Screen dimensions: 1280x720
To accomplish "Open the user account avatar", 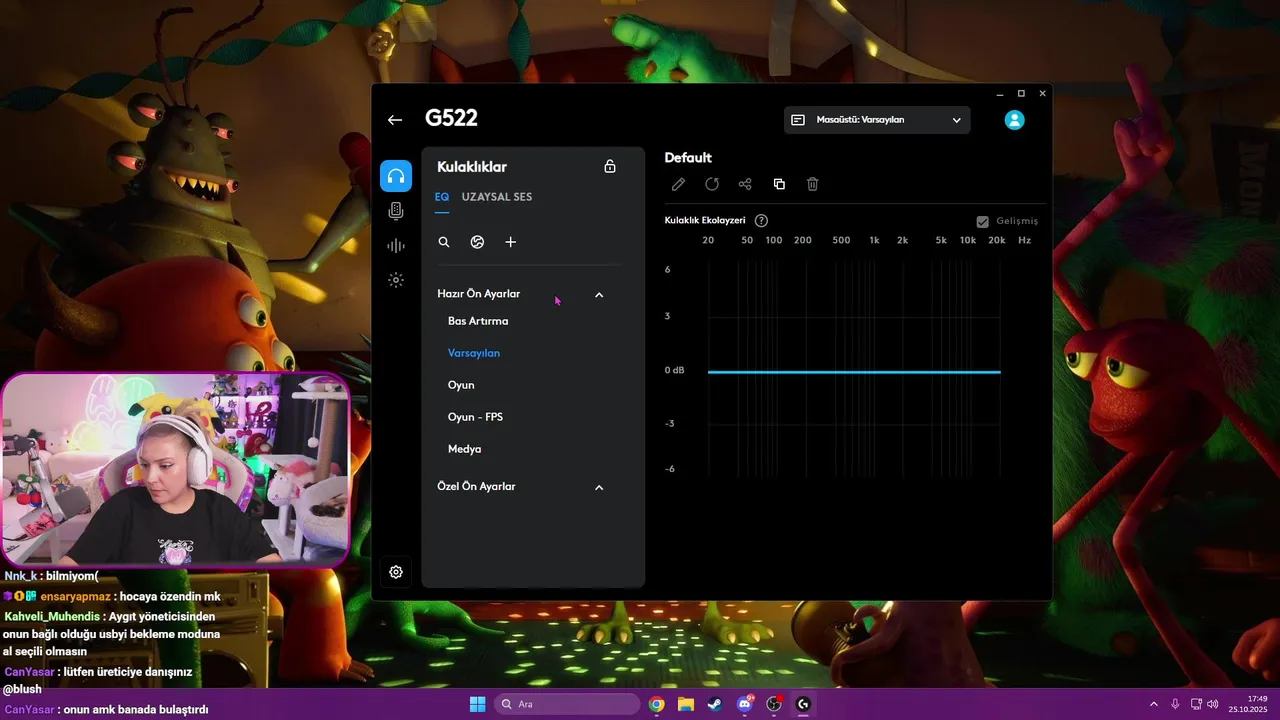I will coord(1014,120).
